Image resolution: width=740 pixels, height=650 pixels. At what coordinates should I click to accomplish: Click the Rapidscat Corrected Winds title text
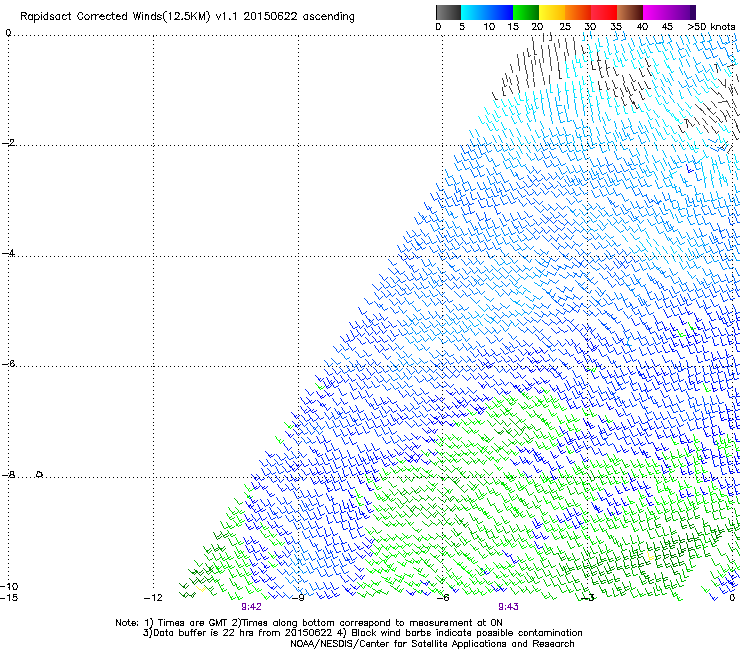pyautogui.click(x=187, y=16)
